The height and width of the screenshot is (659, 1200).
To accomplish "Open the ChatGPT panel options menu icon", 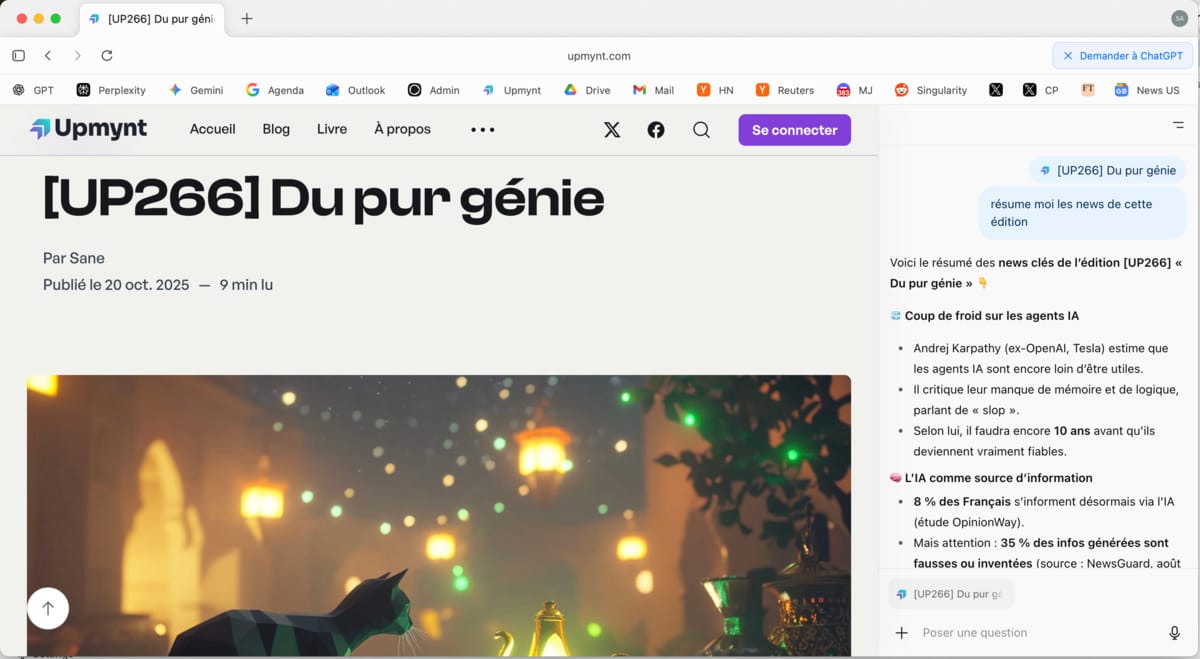I will 1178,125.
